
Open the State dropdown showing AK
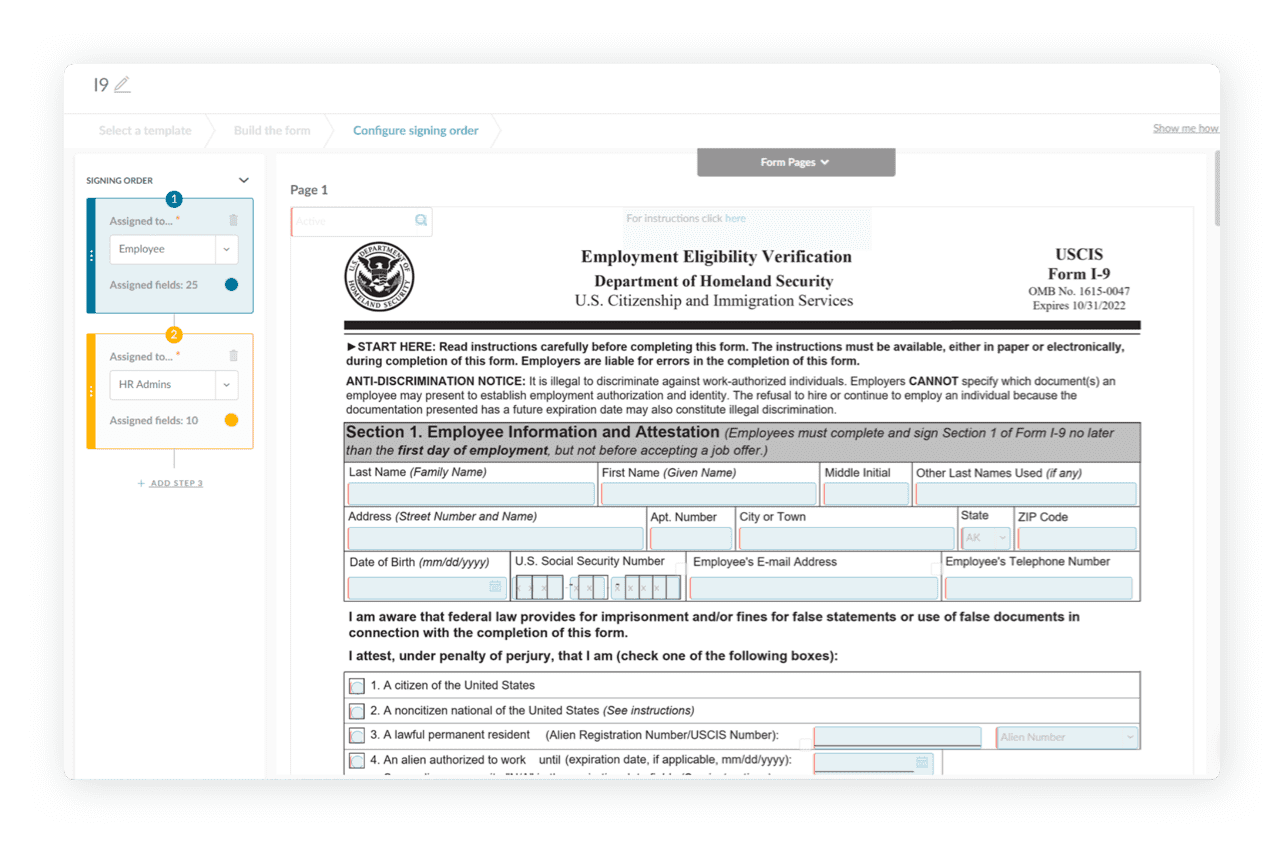click(986, 538)
